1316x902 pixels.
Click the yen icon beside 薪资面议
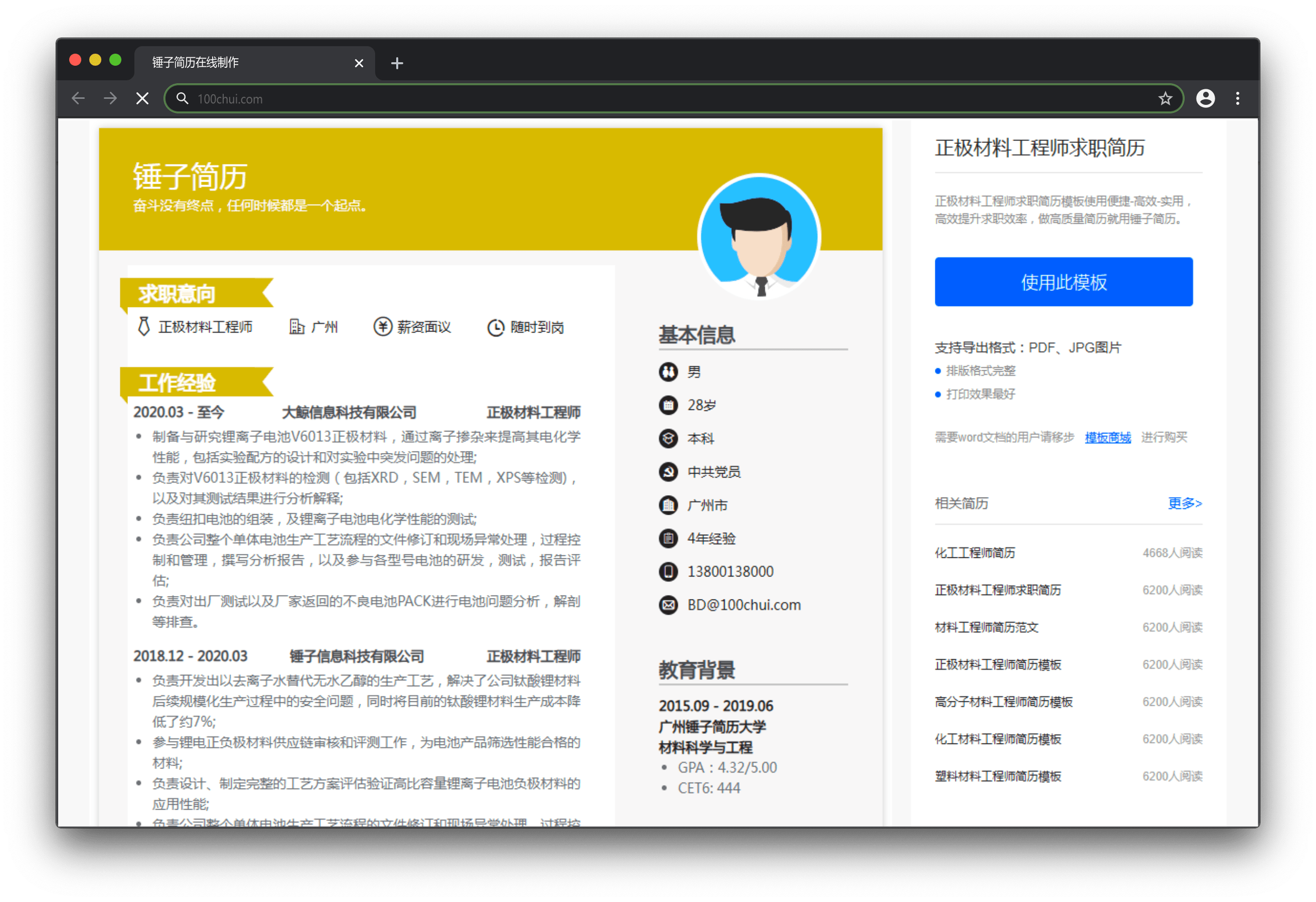[383, 327]
